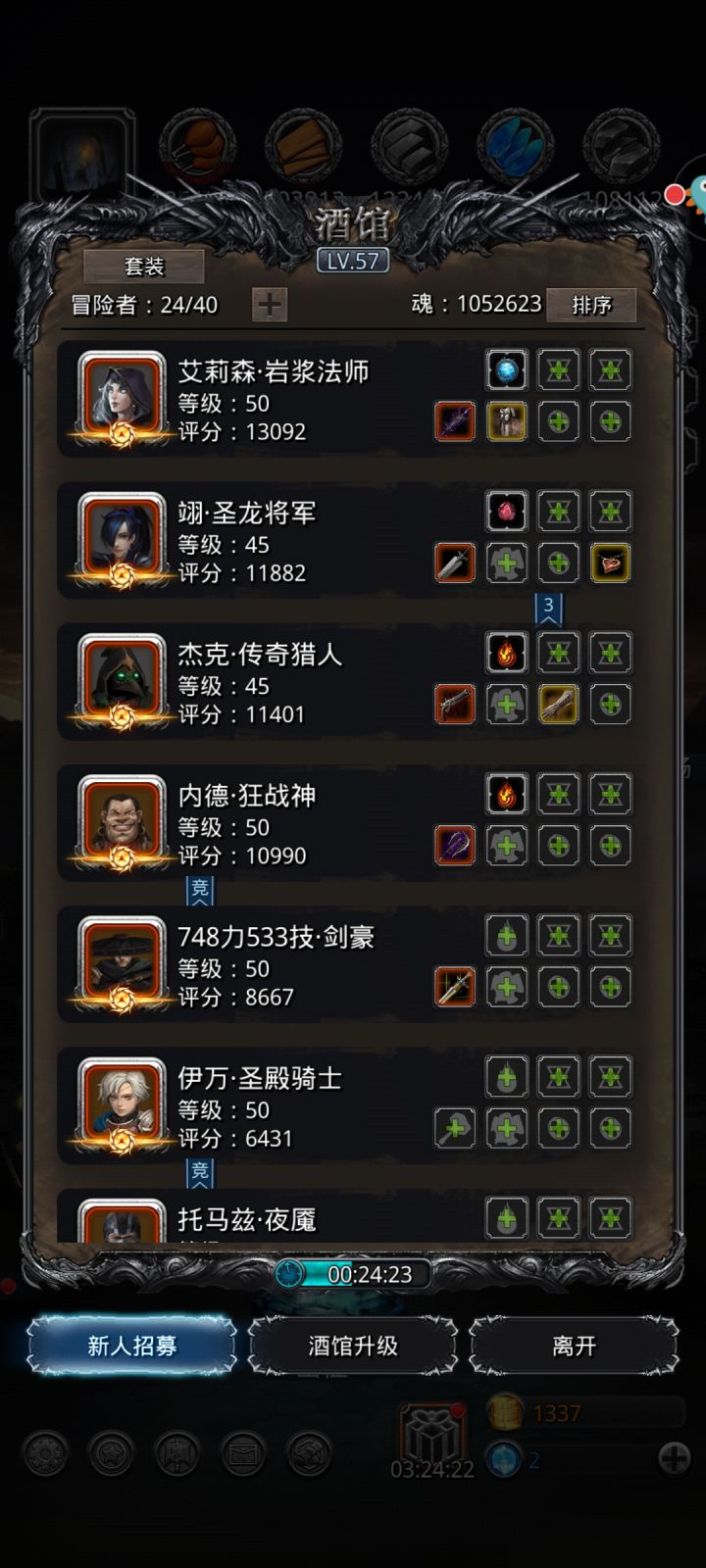Open the 排序 sort button
The height and width of the screenshot is (1568, 706).
pos(591,305)
